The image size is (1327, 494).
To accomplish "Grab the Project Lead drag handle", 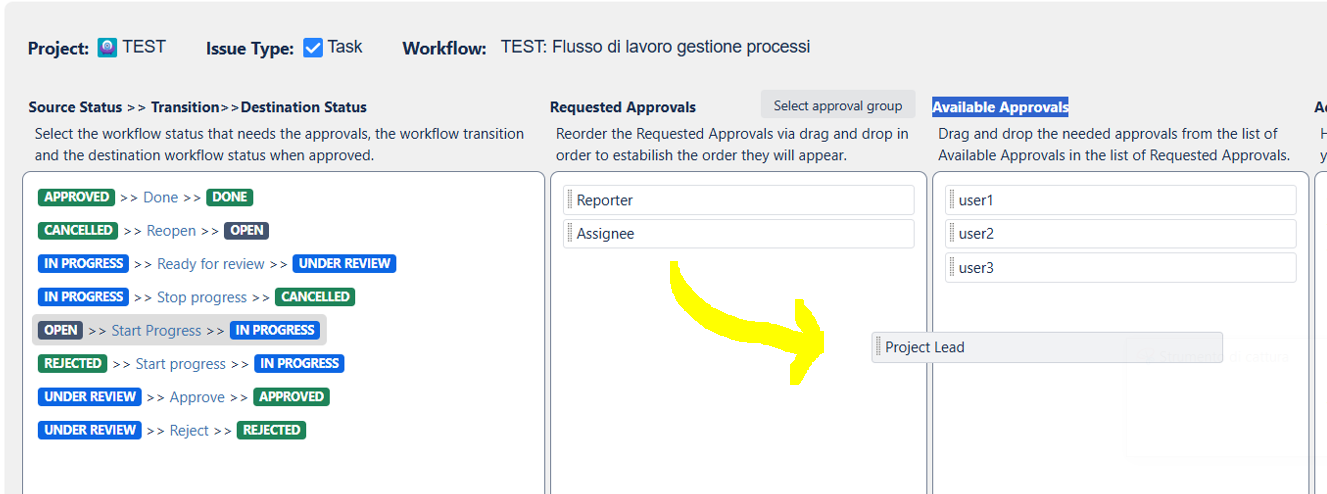I will click(x=878, y=347).
